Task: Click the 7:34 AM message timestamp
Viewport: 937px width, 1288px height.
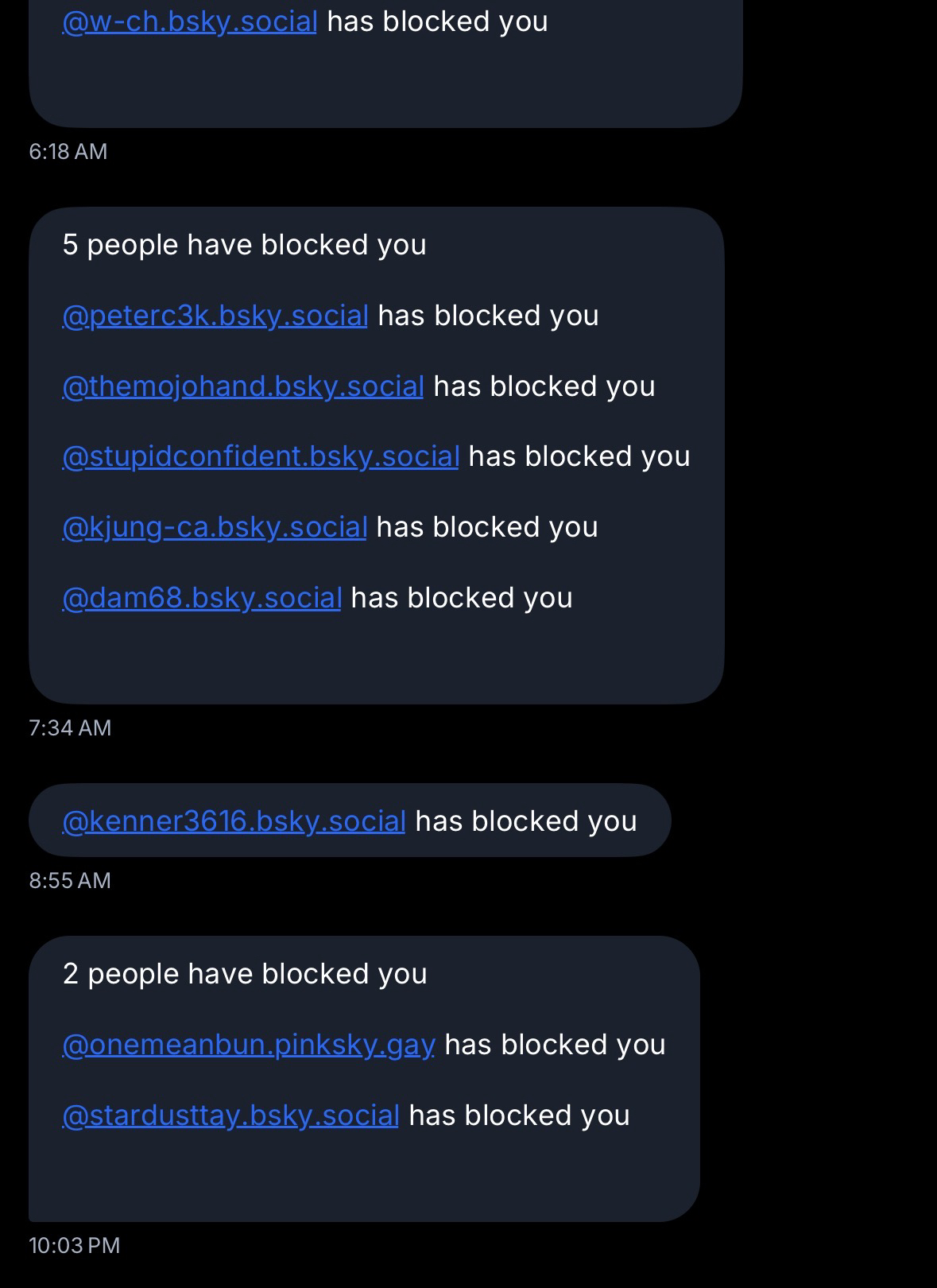Action: (70, 728)
